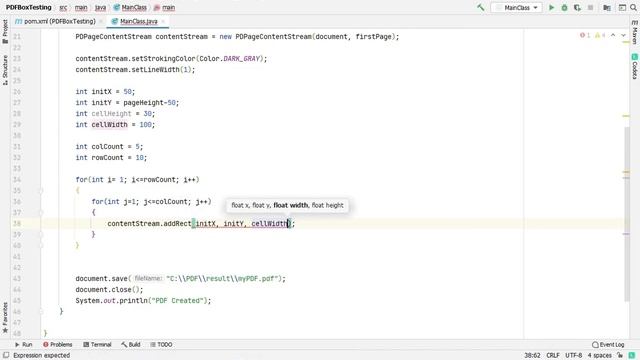Open the TODO tool window tab
The width and height of the screenshot is (640, 360).
tap(161, 344)
